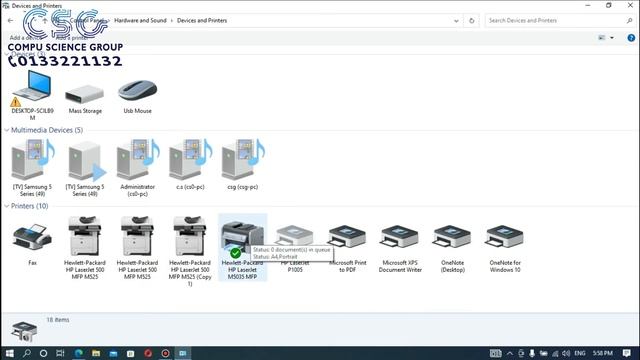Launch Microsoft Edge from the taskbar
The width and height of the screenshot is (640, 360).
(79, 353)
